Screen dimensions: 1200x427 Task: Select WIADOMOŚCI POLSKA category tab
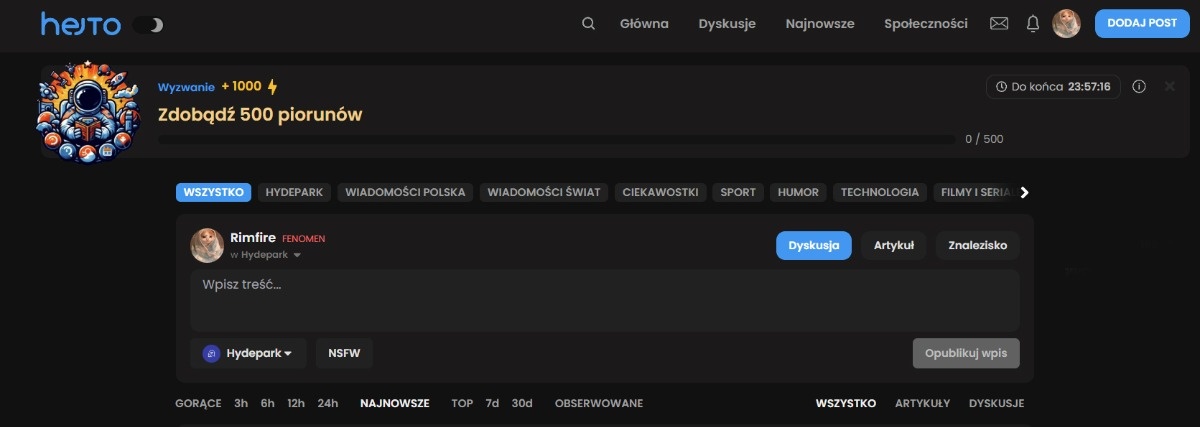tap(404, 192)
